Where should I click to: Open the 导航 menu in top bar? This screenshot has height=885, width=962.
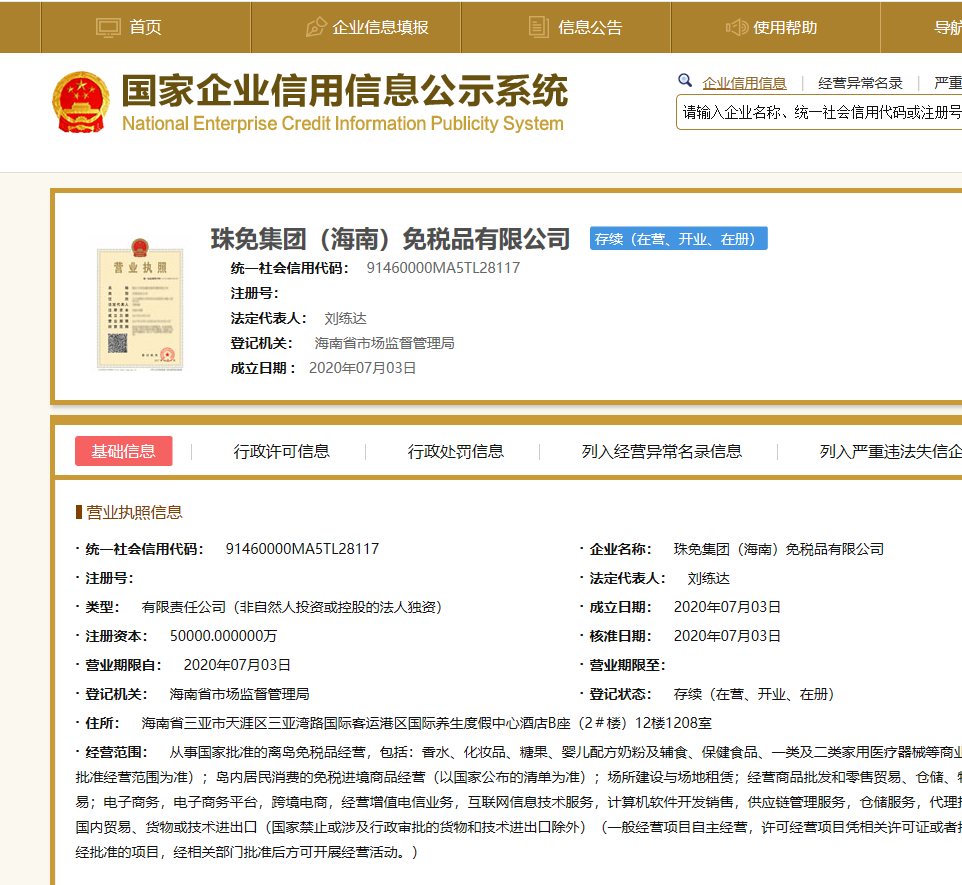pyautogui.click(x=946, y=27)
